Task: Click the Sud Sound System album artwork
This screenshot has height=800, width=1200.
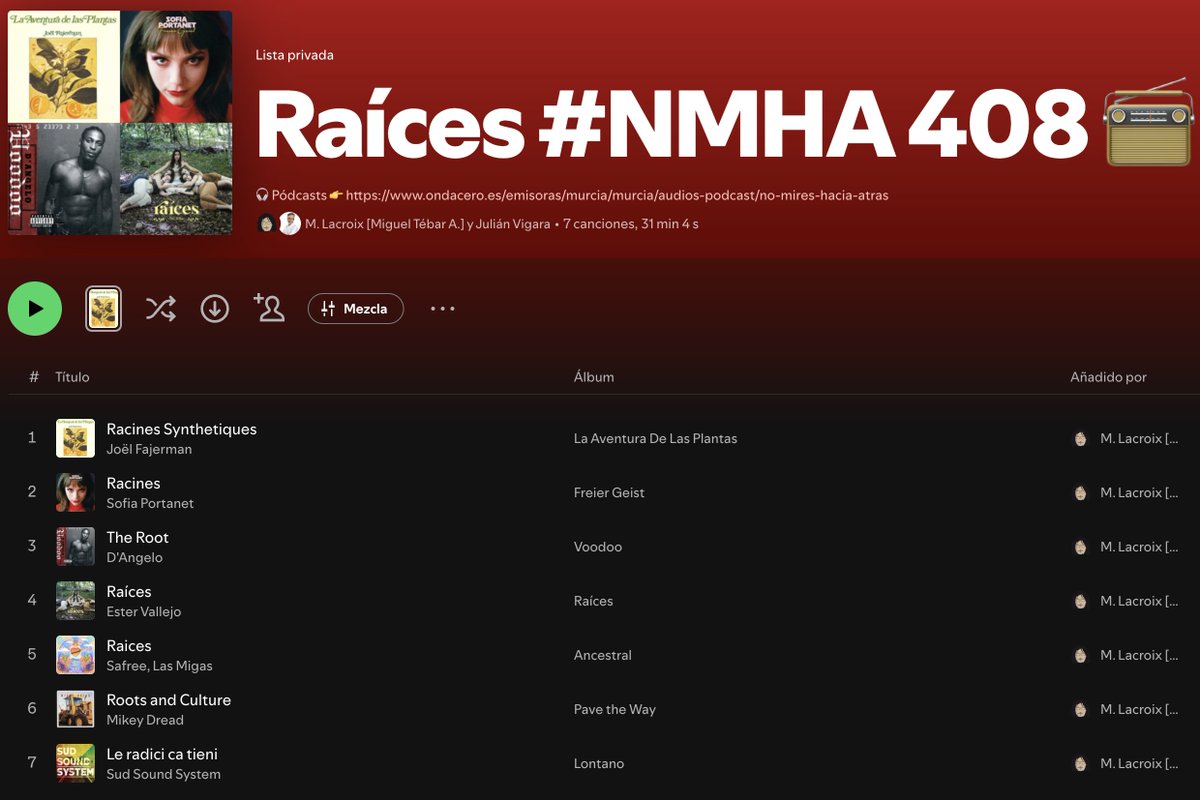Action: click(75, 763)
